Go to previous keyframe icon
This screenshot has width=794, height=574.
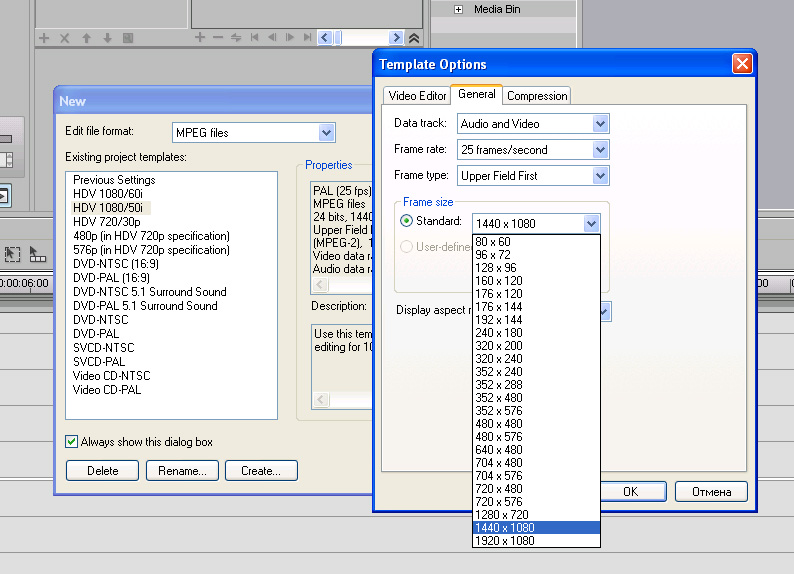click(x=272, y=37)
